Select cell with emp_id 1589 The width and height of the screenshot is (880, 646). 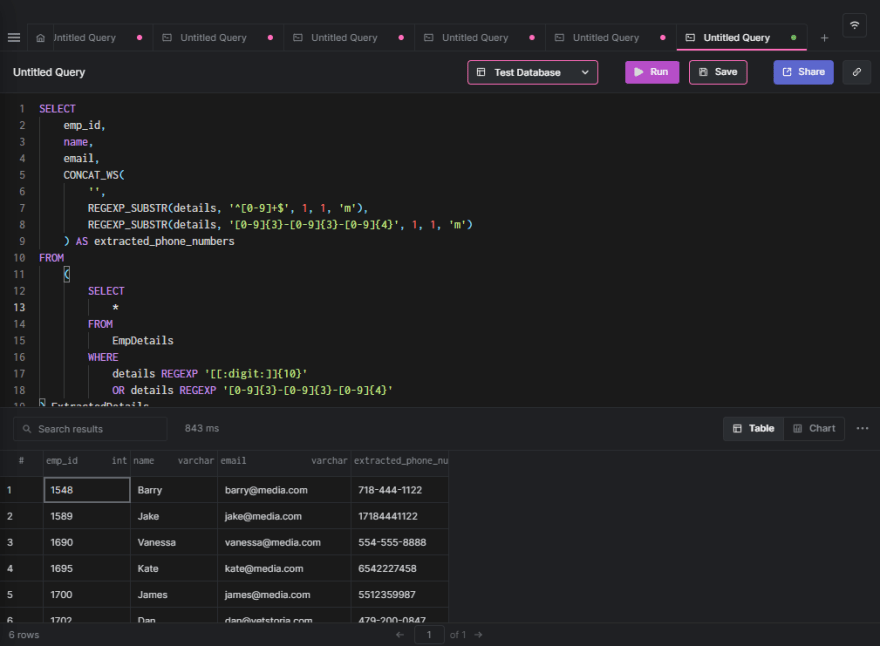click(86, 516)
